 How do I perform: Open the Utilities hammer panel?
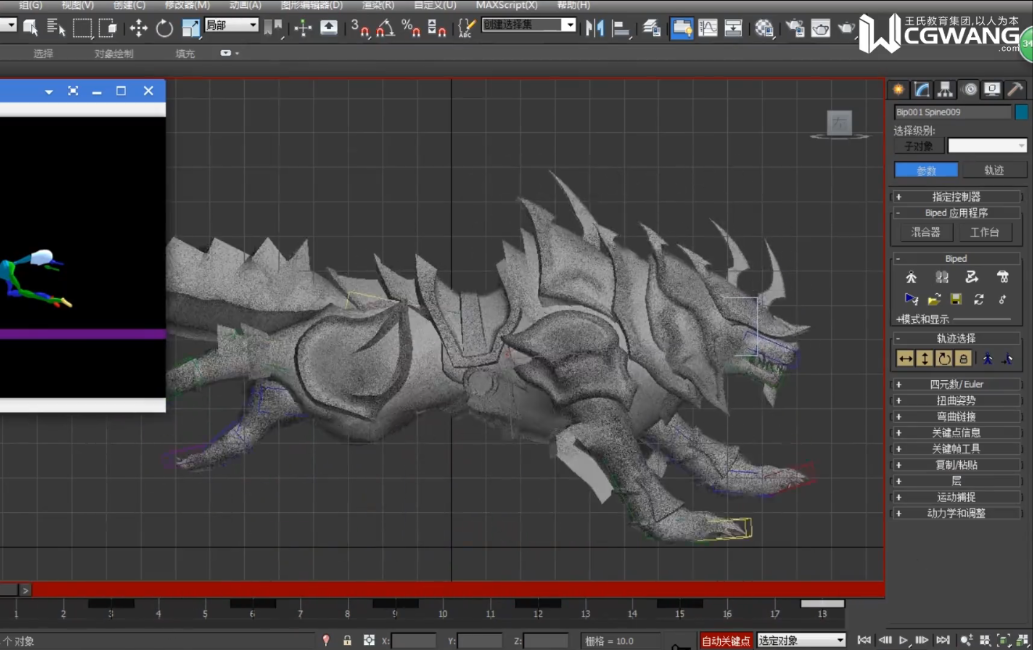1015,90
